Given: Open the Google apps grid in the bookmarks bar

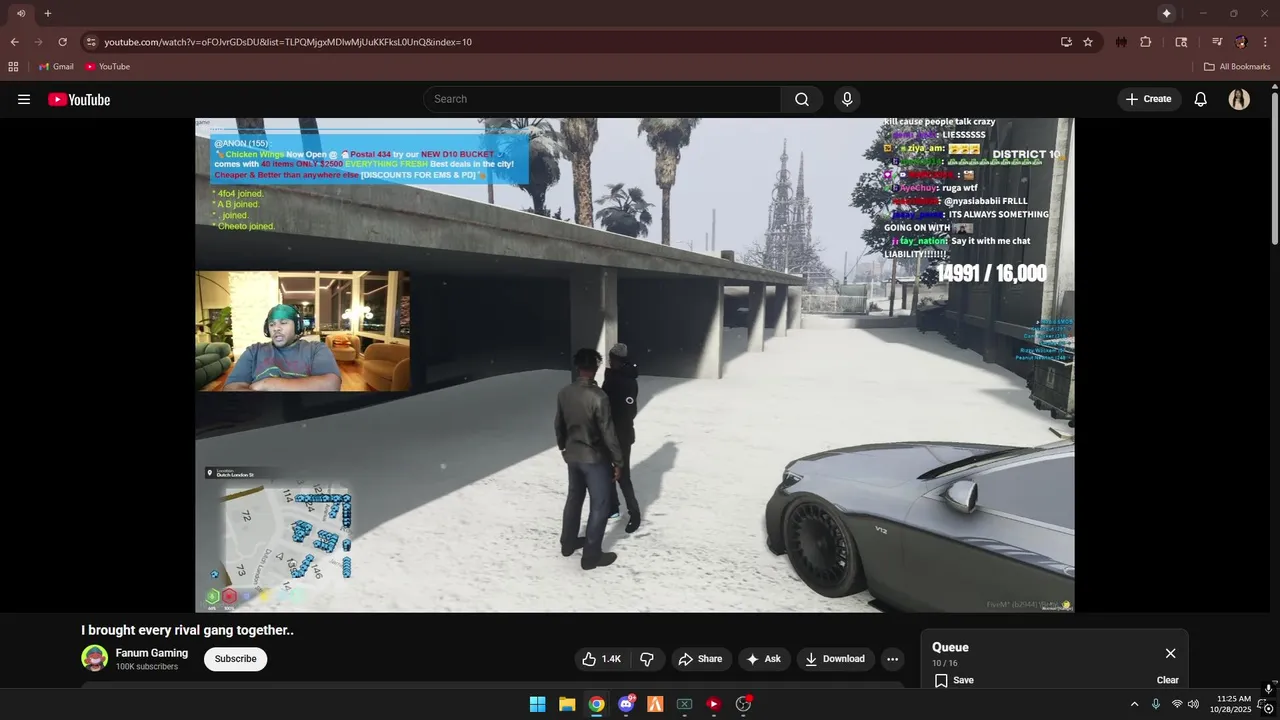Looking at the screenshot, I should pyautogui.click(x=13, y=67).
